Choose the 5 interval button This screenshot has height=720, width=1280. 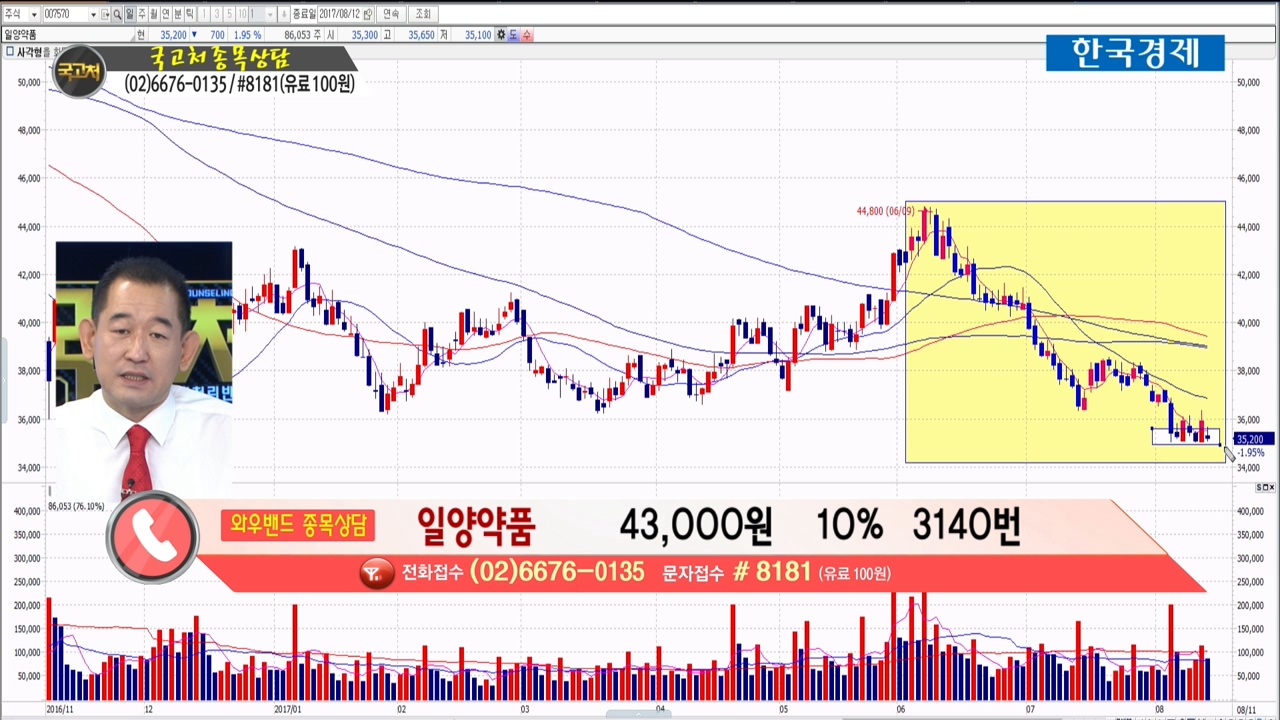[x=229, y=15]
